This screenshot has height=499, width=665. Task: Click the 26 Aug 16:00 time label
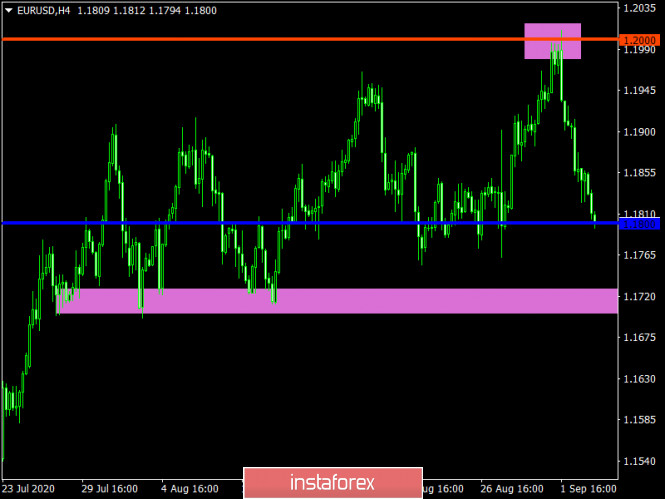point(510,490)
